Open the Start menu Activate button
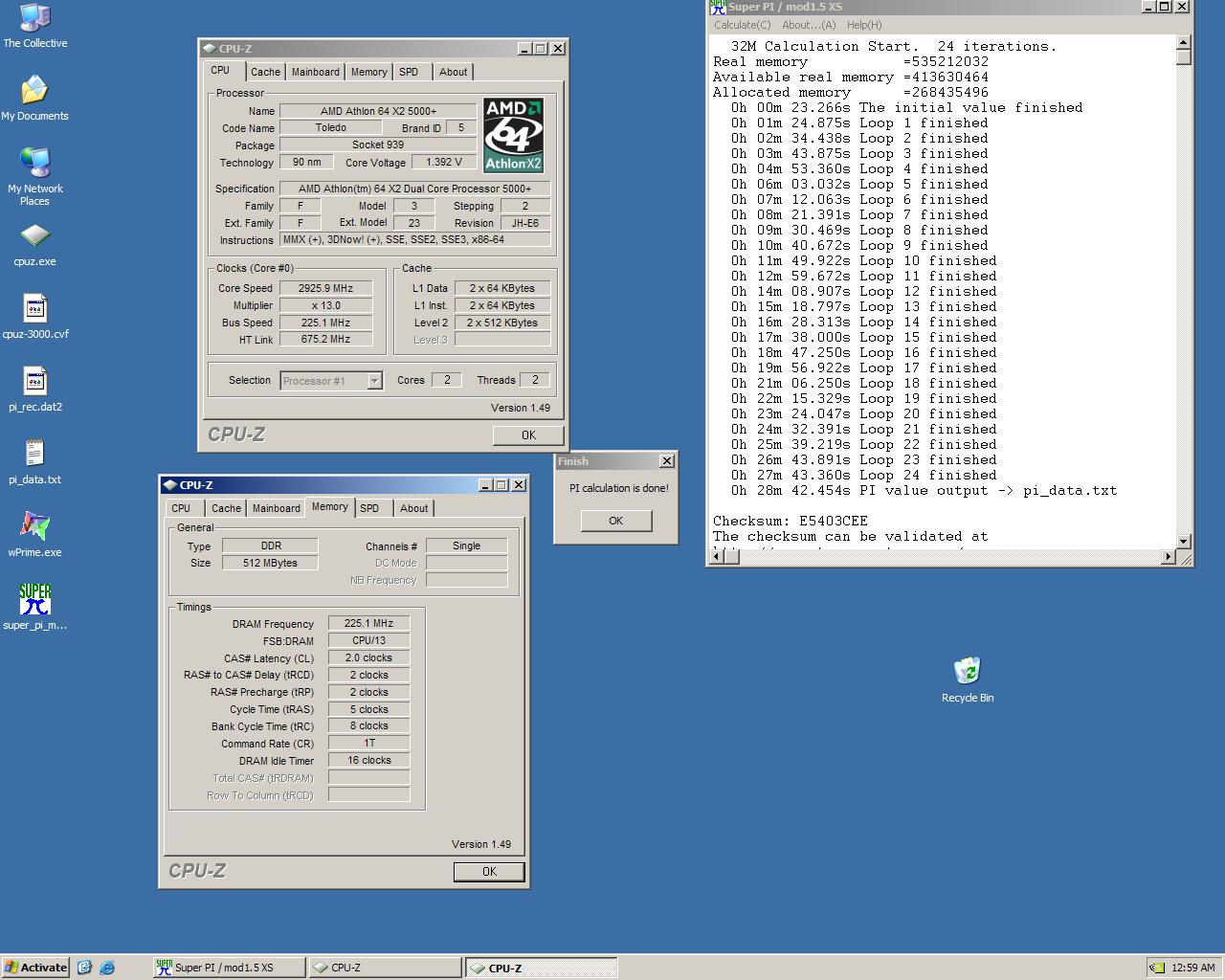The width and height of the screenshot is (1225, 980). (35, 968)
